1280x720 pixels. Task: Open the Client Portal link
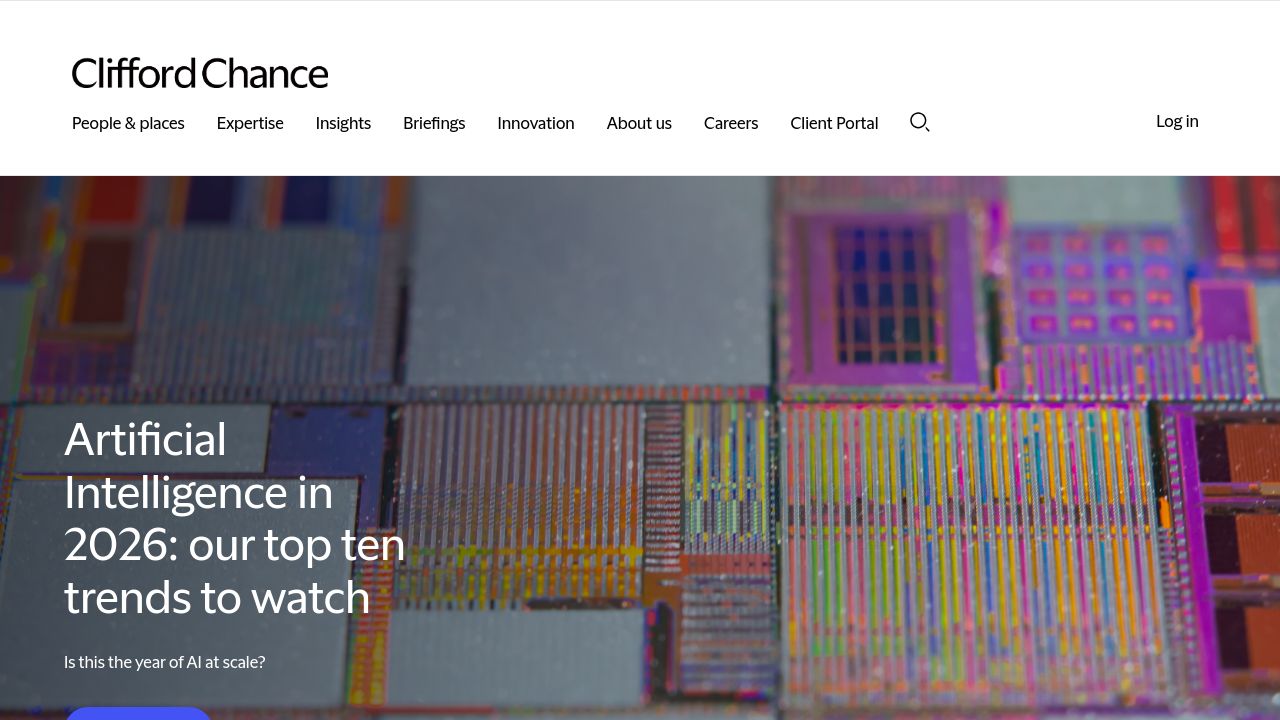[x=834, y=123]
